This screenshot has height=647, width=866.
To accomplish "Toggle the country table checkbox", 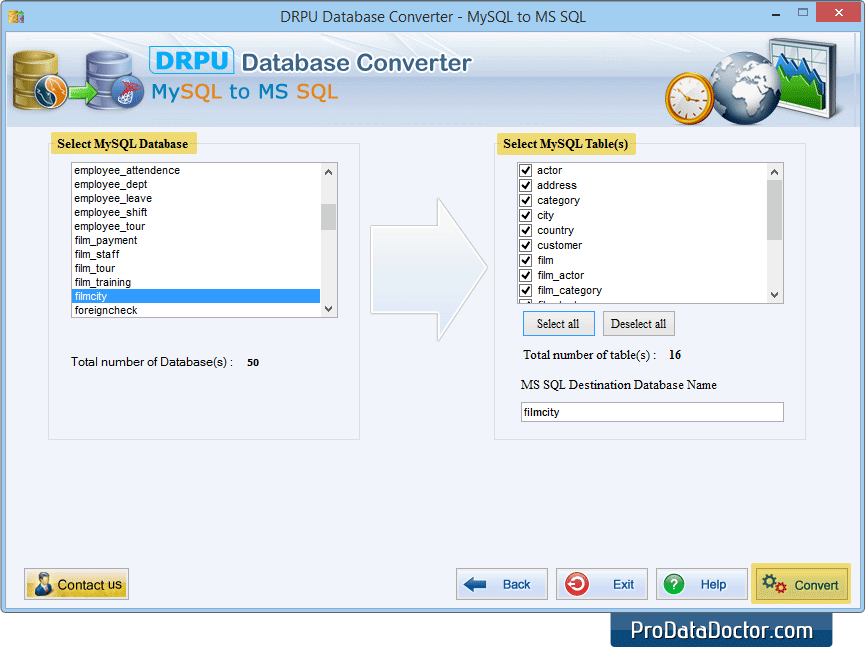I will [x=525, y=230].
